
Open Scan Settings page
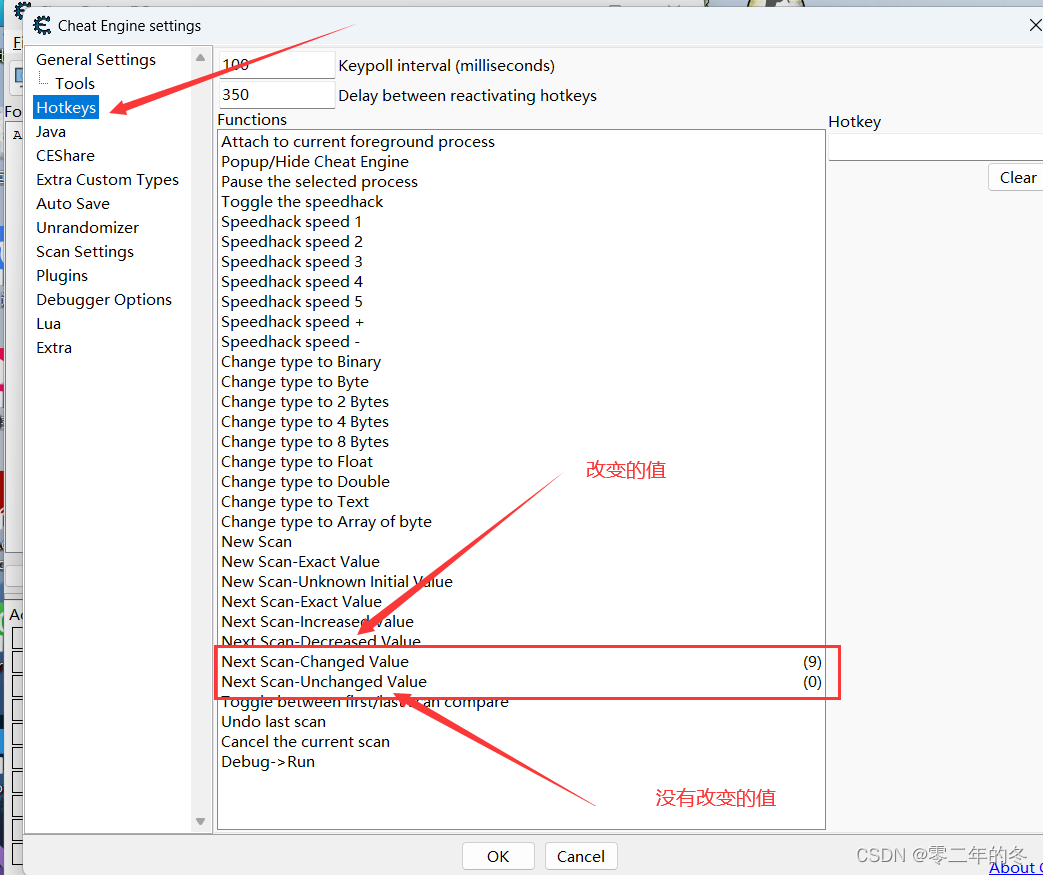[x=84, y=251]
